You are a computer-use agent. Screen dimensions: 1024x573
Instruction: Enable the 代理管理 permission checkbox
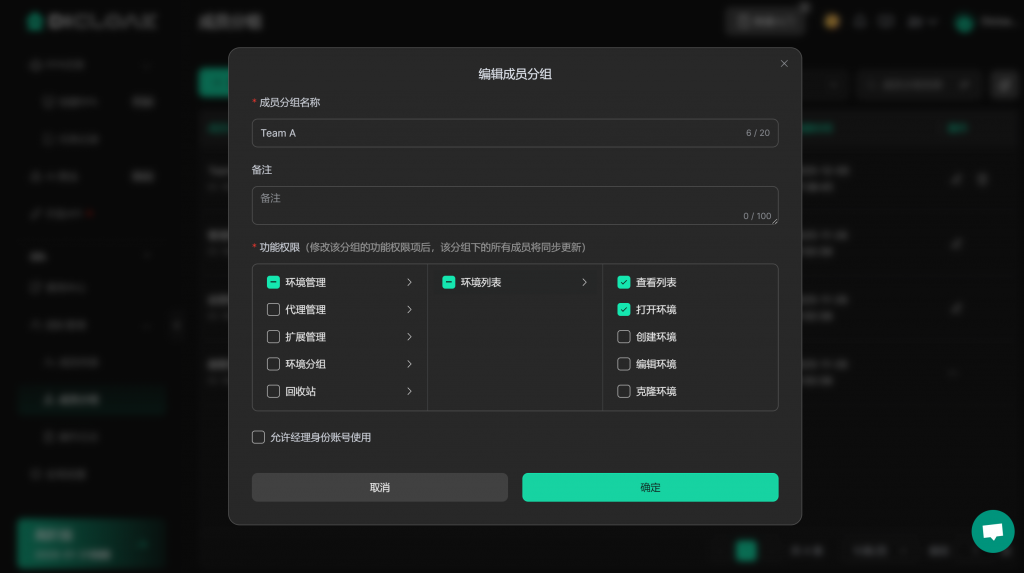tap(273, 310)
